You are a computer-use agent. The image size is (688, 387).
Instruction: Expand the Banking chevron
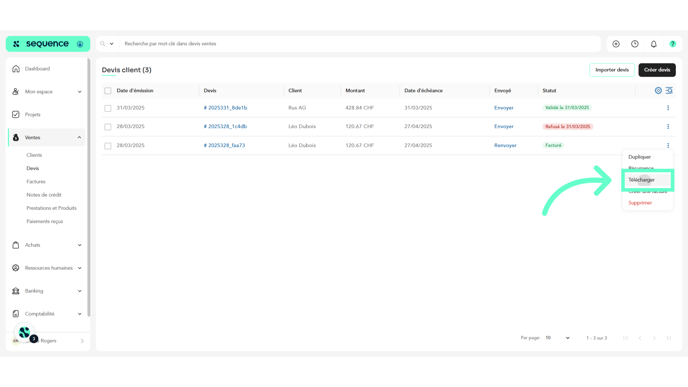click(79, 291)
